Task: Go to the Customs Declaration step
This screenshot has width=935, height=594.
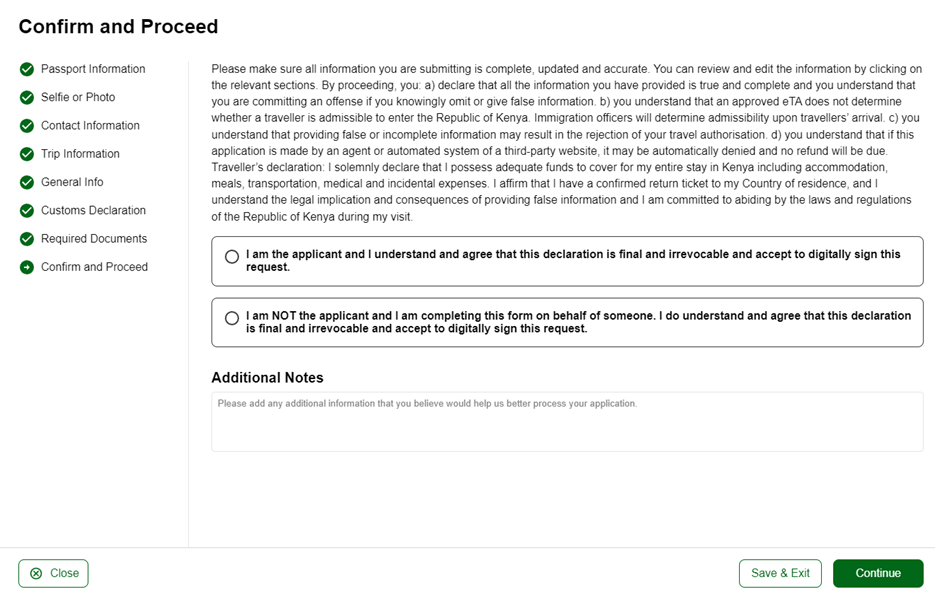Action: pos(94,210)
